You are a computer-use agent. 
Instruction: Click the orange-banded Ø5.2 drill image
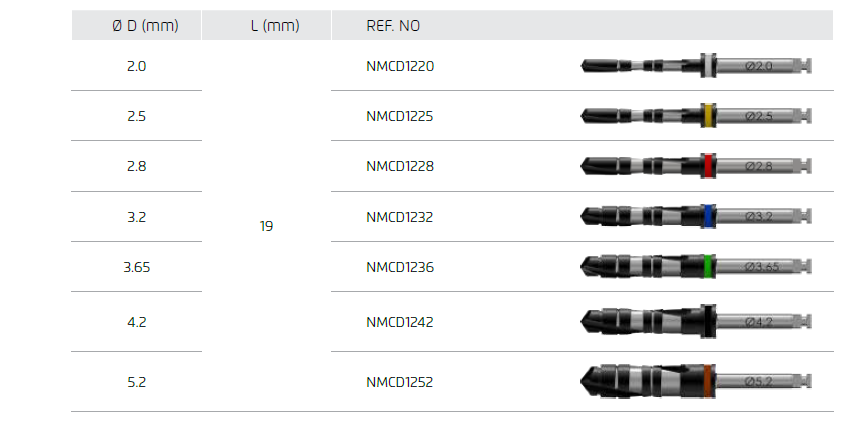pyautogui.click(x=697, y=381)
